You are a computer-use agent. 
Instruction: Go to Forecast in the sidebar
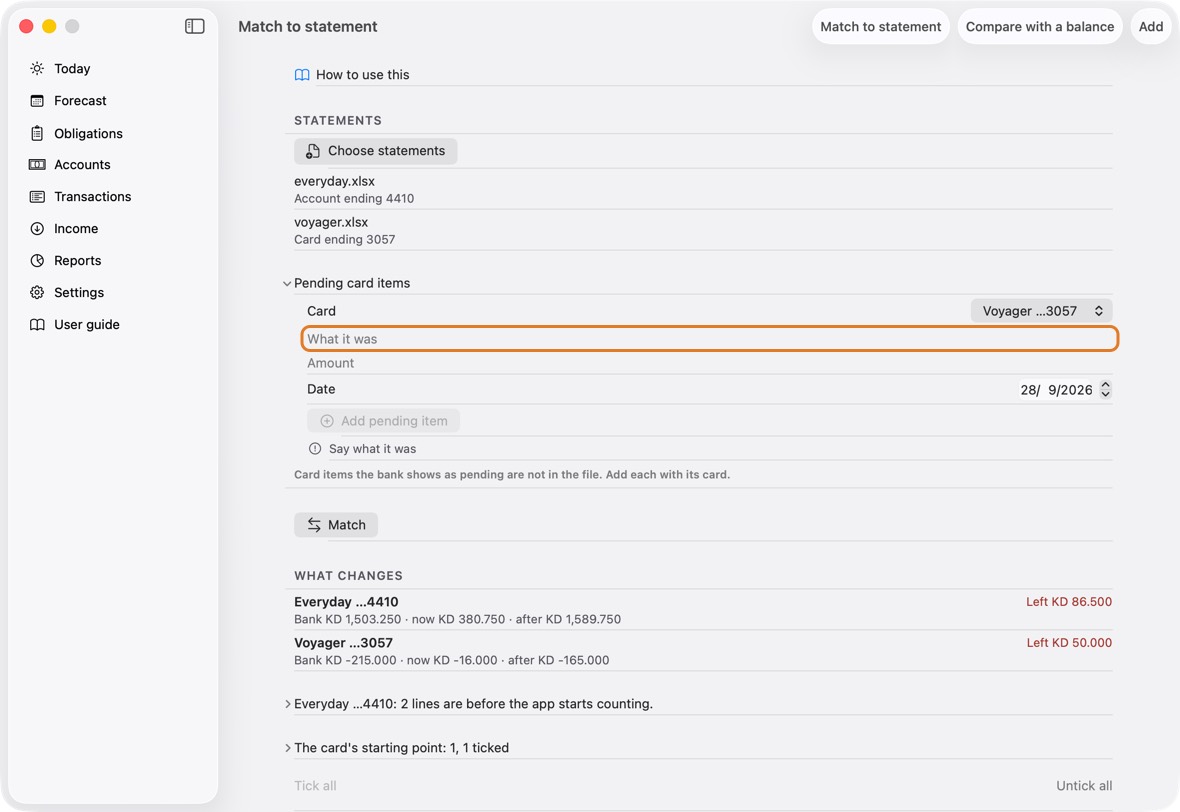(81, 101)
